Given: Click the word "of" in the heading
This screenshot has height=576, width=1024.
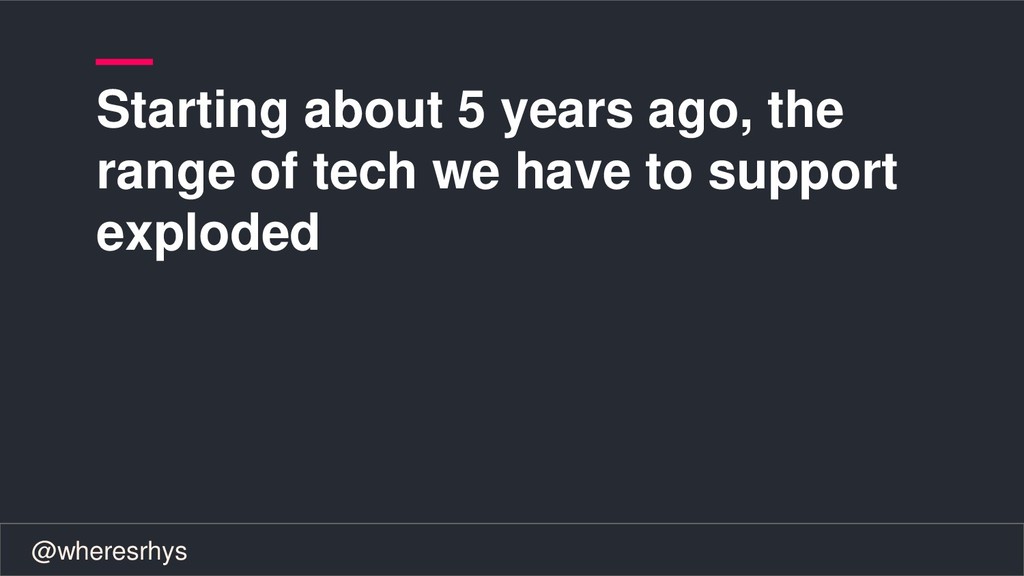Looking at the screenshot, I should [x=274, y=171].
